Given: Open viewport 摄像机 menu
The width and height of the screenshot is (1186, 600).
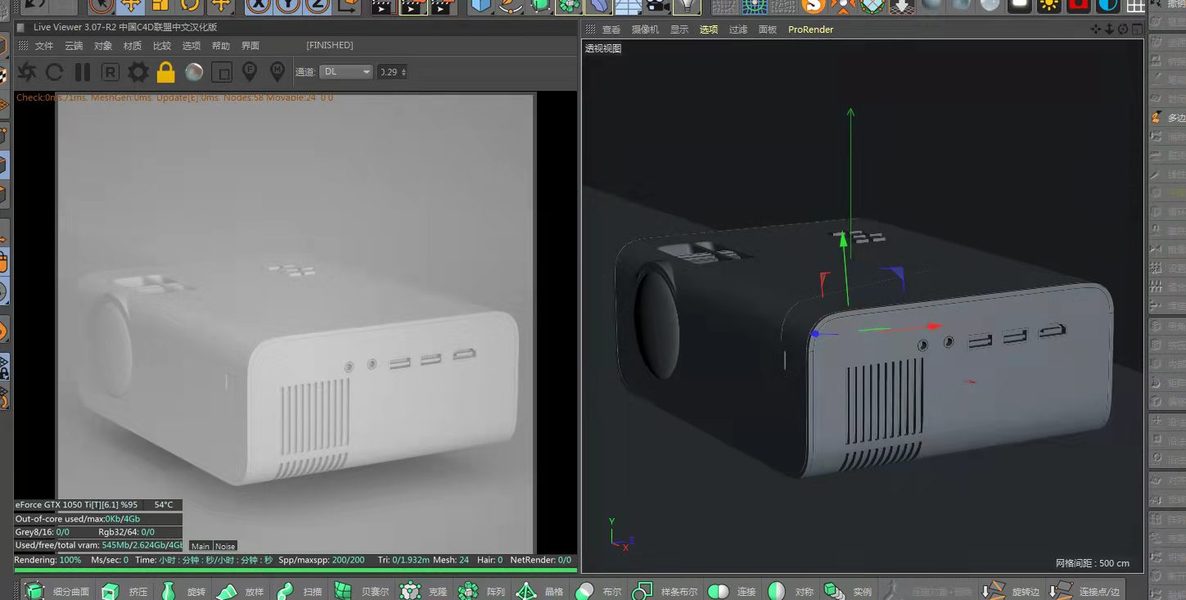Looking at the screenshot, I should [x=645, y=30].
